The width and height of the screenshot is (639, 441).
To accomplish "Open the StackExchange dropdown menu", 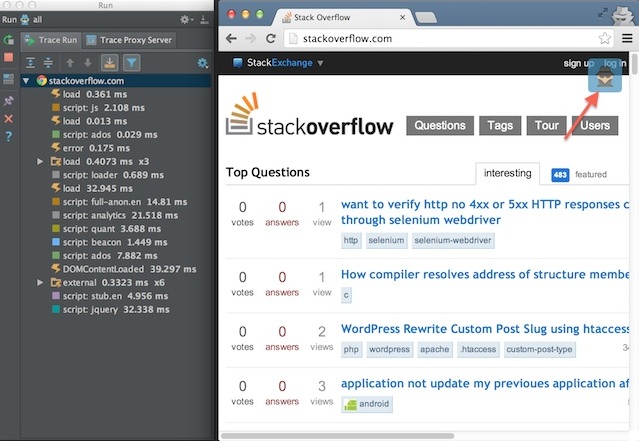I will 320,63.
